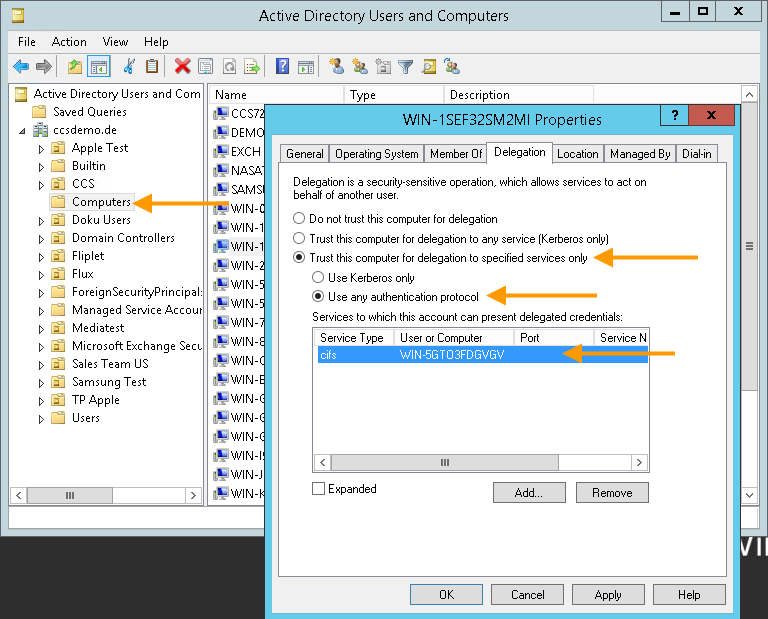Switch to the Managed By tab
Viewport: 768px width, 619px height.
(640, 154)
